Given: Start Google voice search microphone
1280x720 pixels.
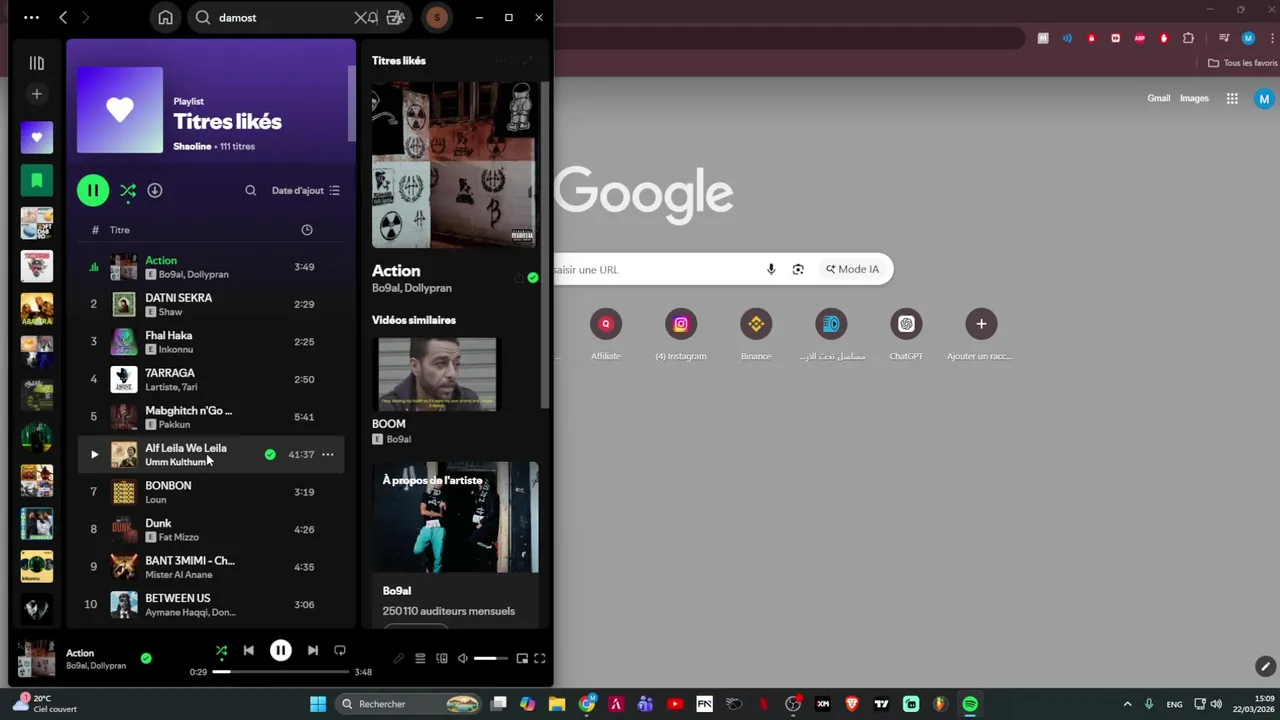Looking at the screenshot, I should [x=771, y=269].
